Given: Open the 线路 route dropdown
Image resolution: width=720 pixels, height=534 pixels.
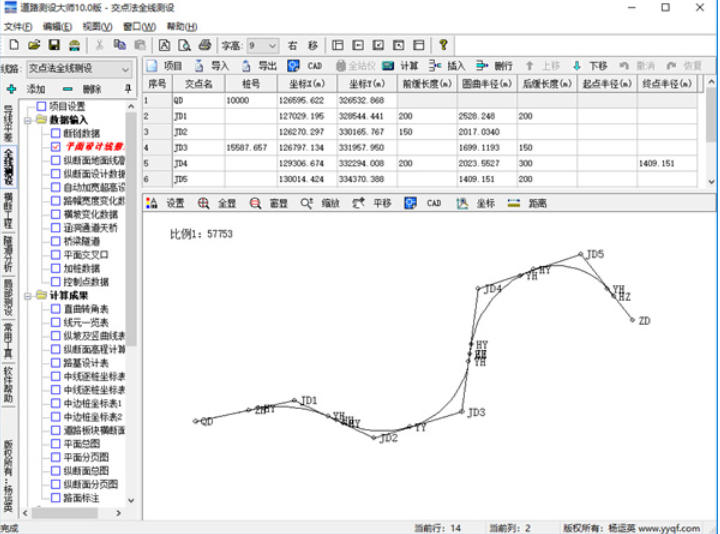Looking at the screenshot, I should (x=125, y=69).
